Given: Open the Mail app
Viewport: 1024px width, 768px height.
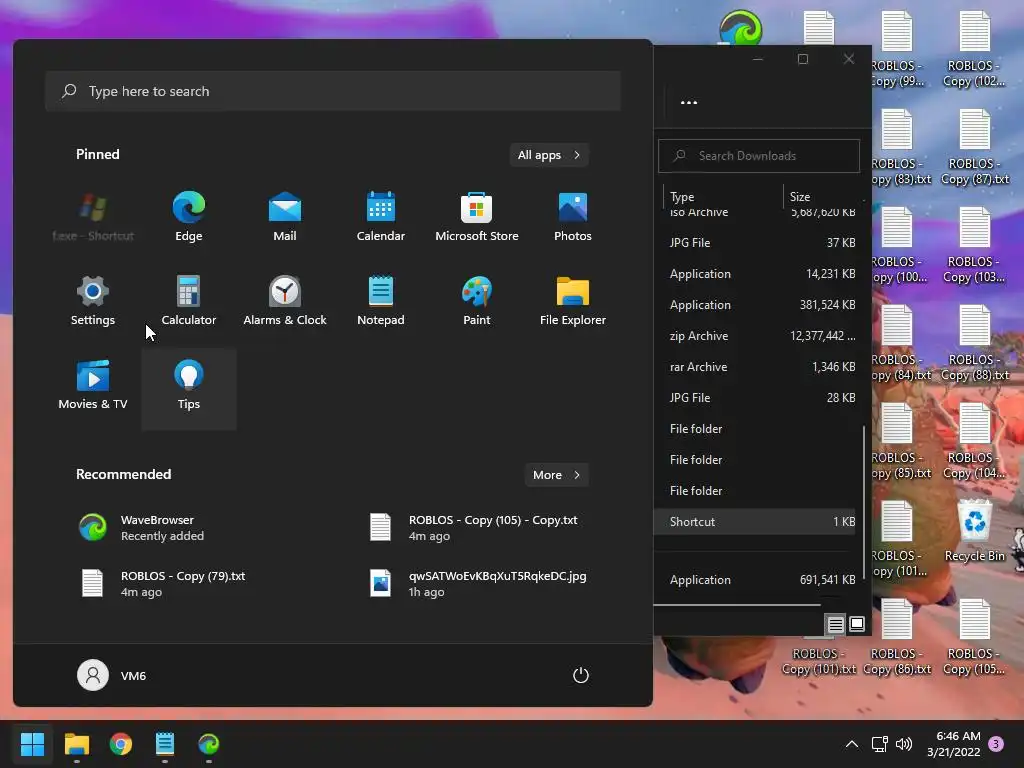Looking at the screenshot, I should coord(285,216).
